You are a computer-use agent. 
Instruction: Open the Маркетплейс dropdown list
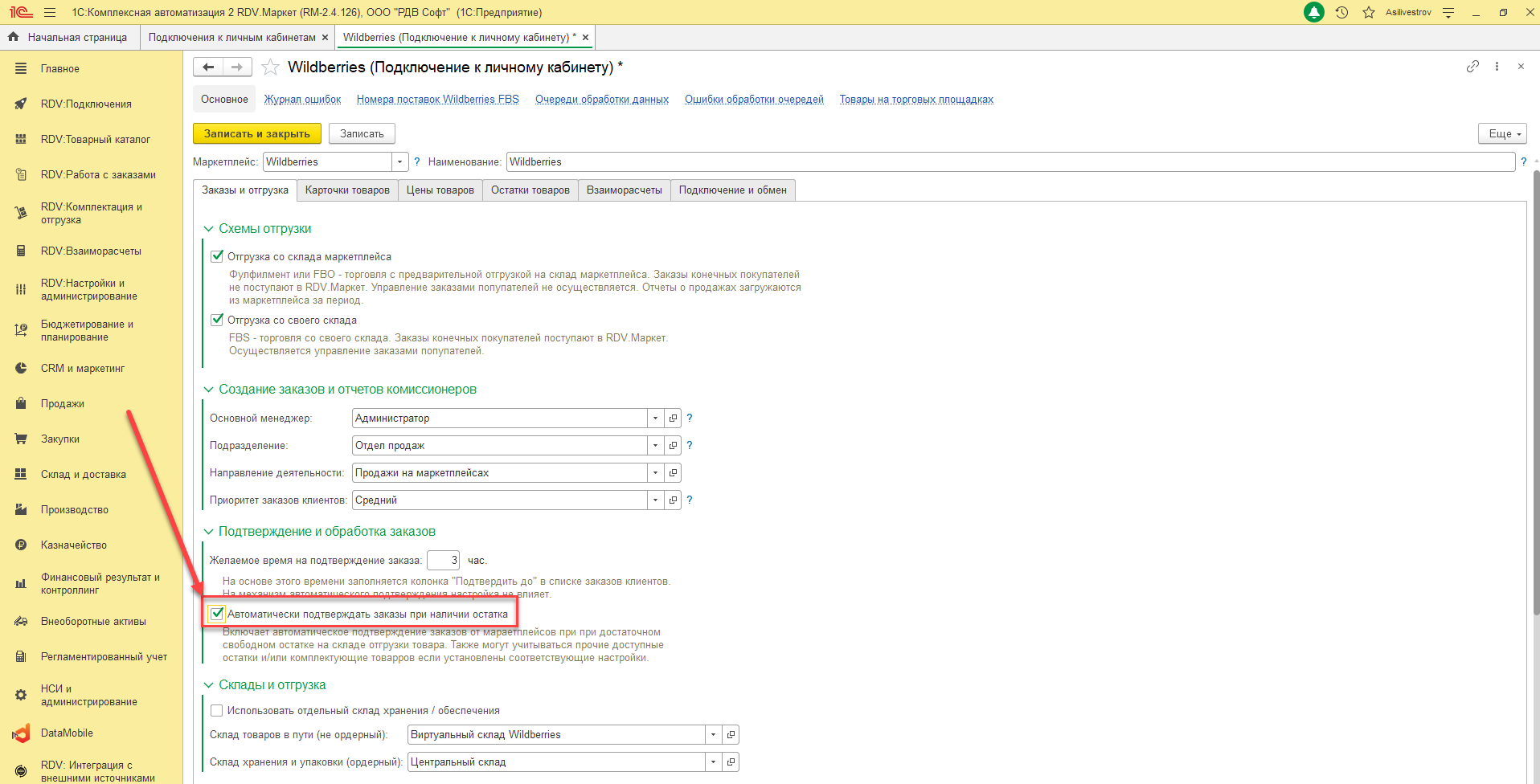[399, 162]
